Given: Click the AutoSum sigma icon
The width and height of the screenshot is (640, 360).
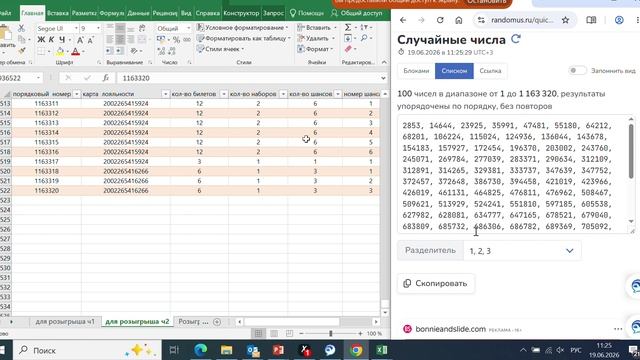Looking at the screenshot, I should (x=348, y=27).
